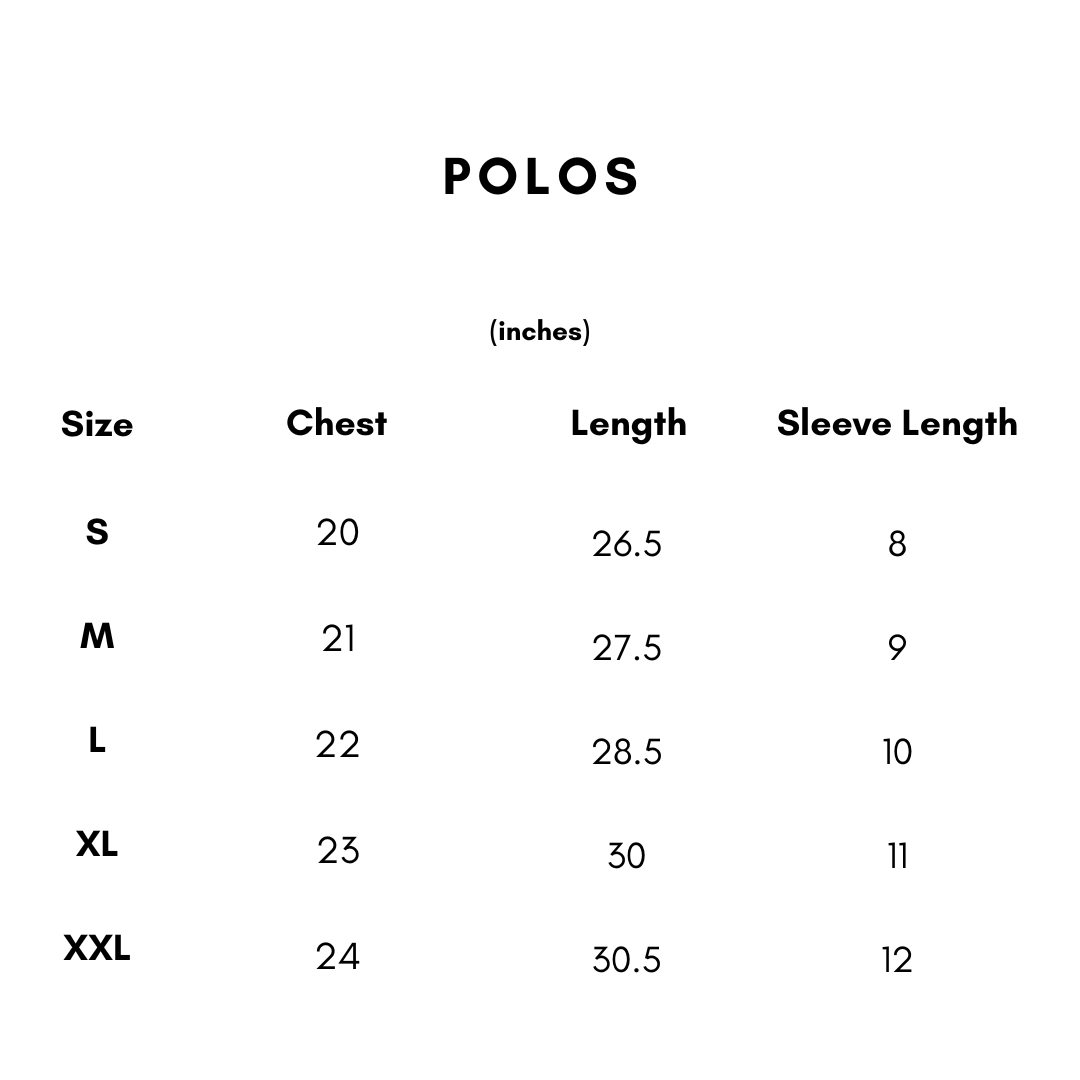
Task: Click sleeve length value 10 for size L
Action: [x=897, y=752]
